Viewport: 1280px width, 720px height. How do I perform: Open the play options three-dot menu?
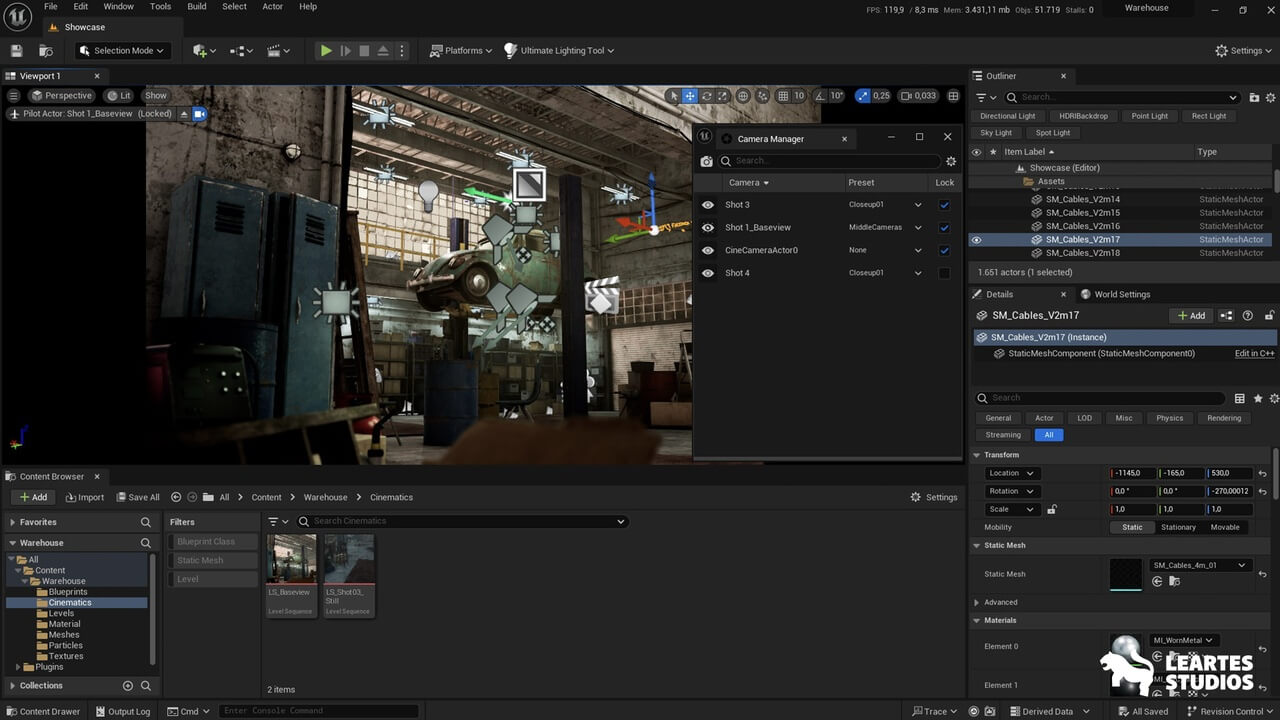[402, 51]
